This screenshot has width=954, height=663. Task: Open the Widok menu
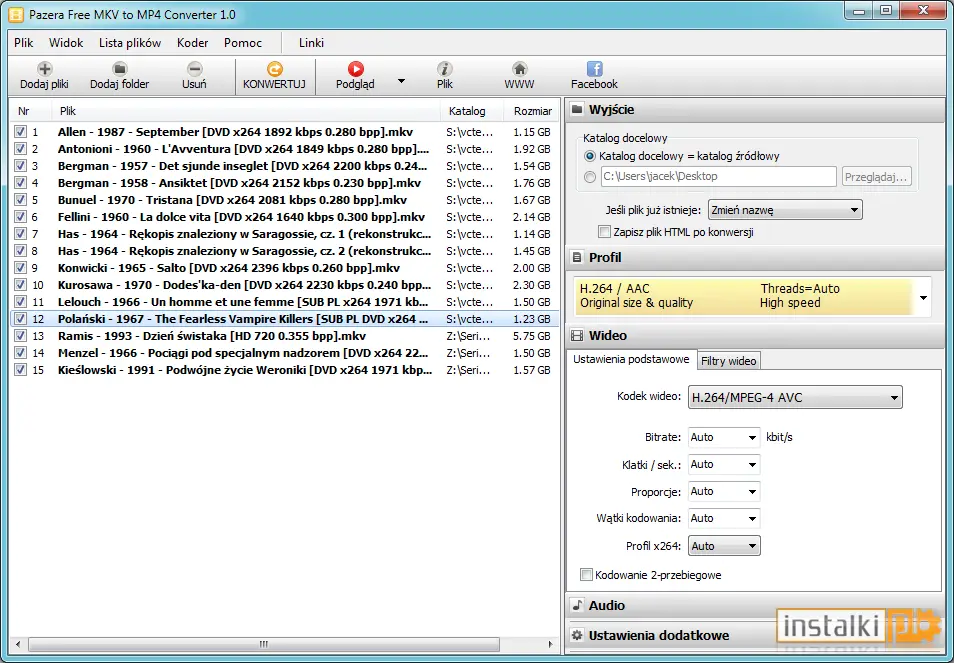coord(66,43)
